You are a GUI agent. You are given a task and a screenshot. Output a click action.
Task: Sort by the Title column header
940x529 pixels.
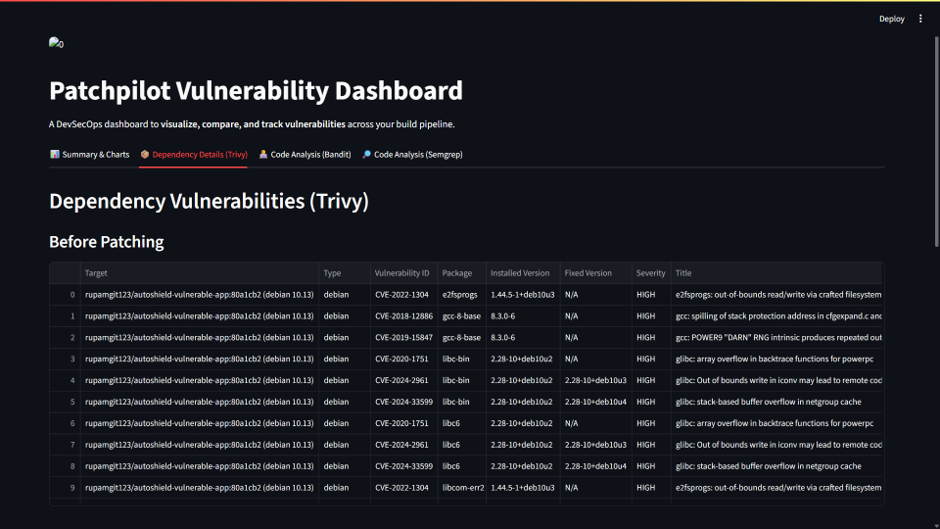click(776, 273)
